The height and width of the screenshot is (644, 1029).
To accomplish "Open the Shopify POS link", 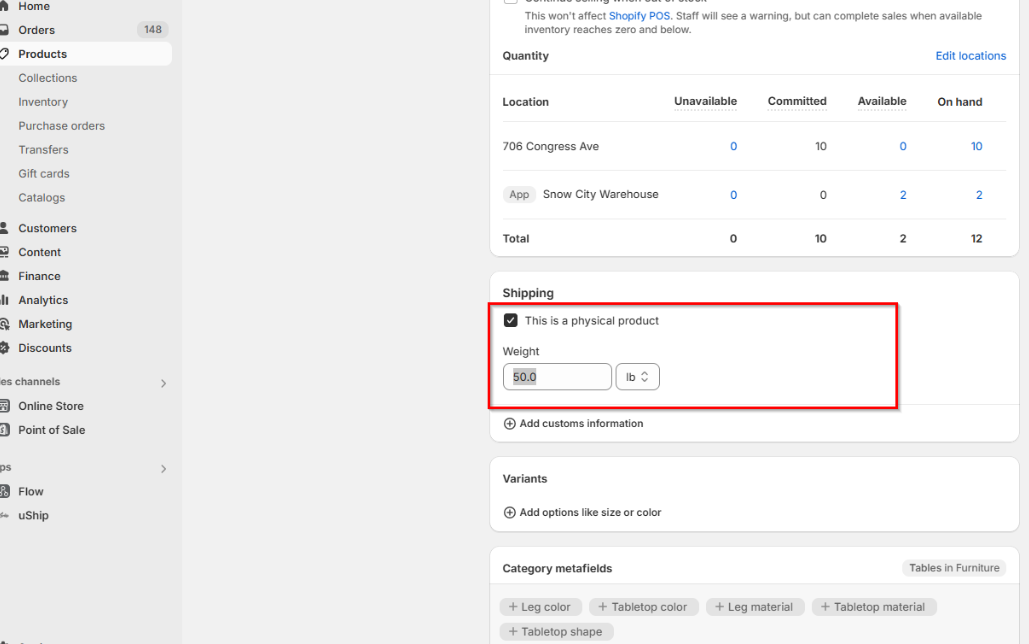I will tap(639, 16).
